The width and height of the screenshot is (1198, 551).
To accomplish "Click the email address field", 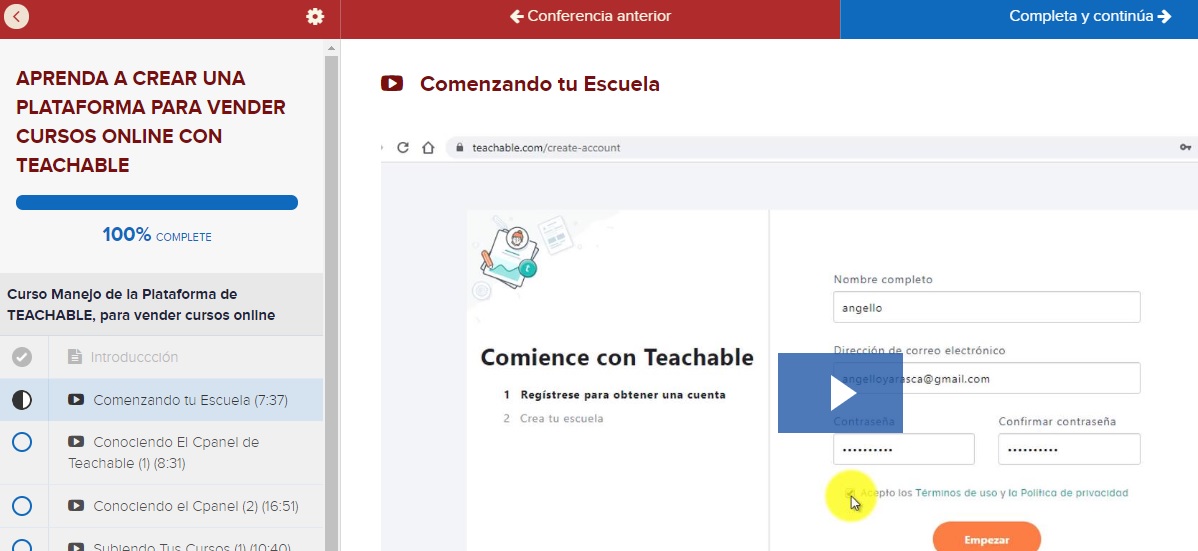I will click(x=986, y=378).
